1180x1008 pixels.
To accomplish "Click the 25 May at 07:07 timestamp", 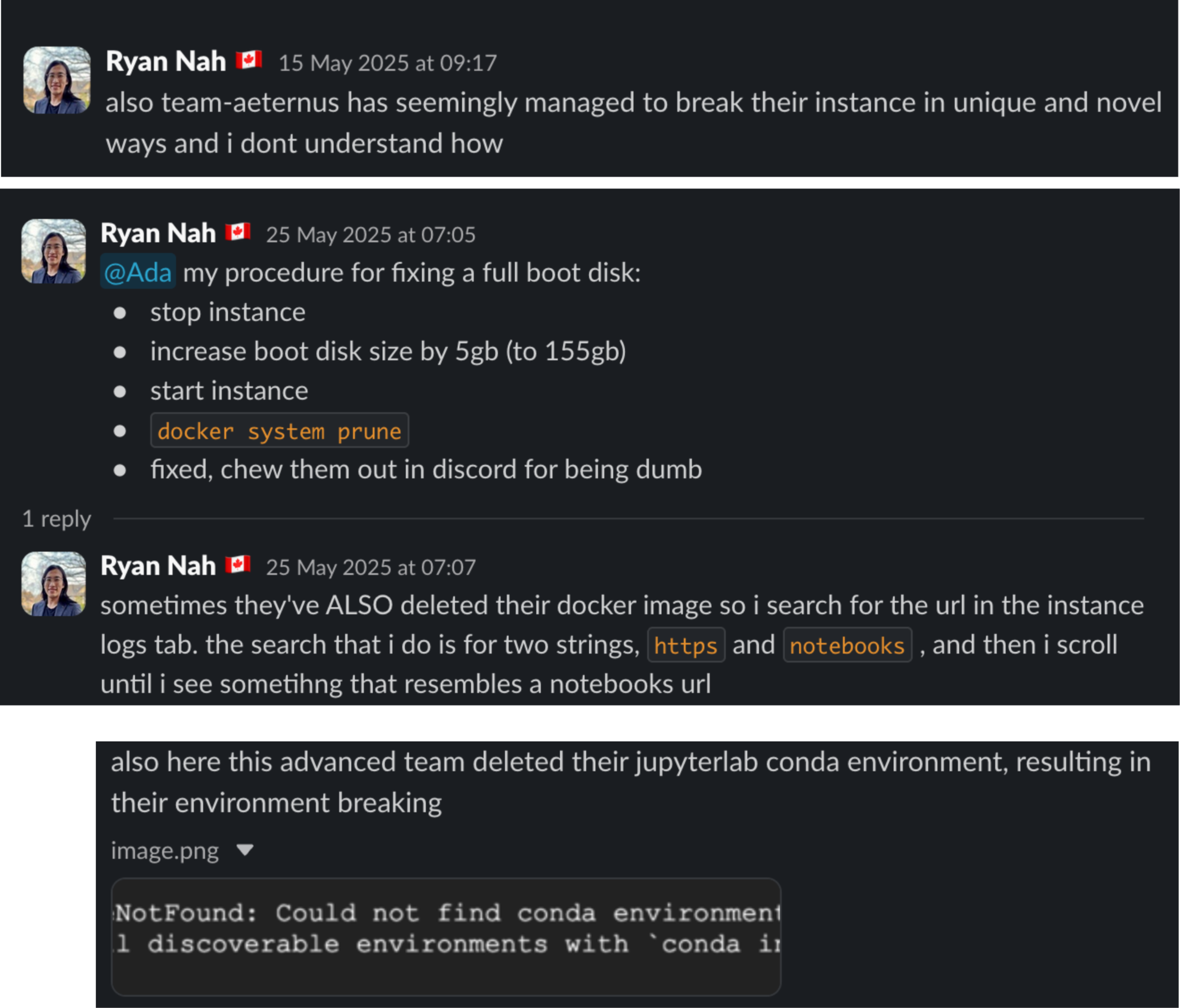I will point(371,567).
